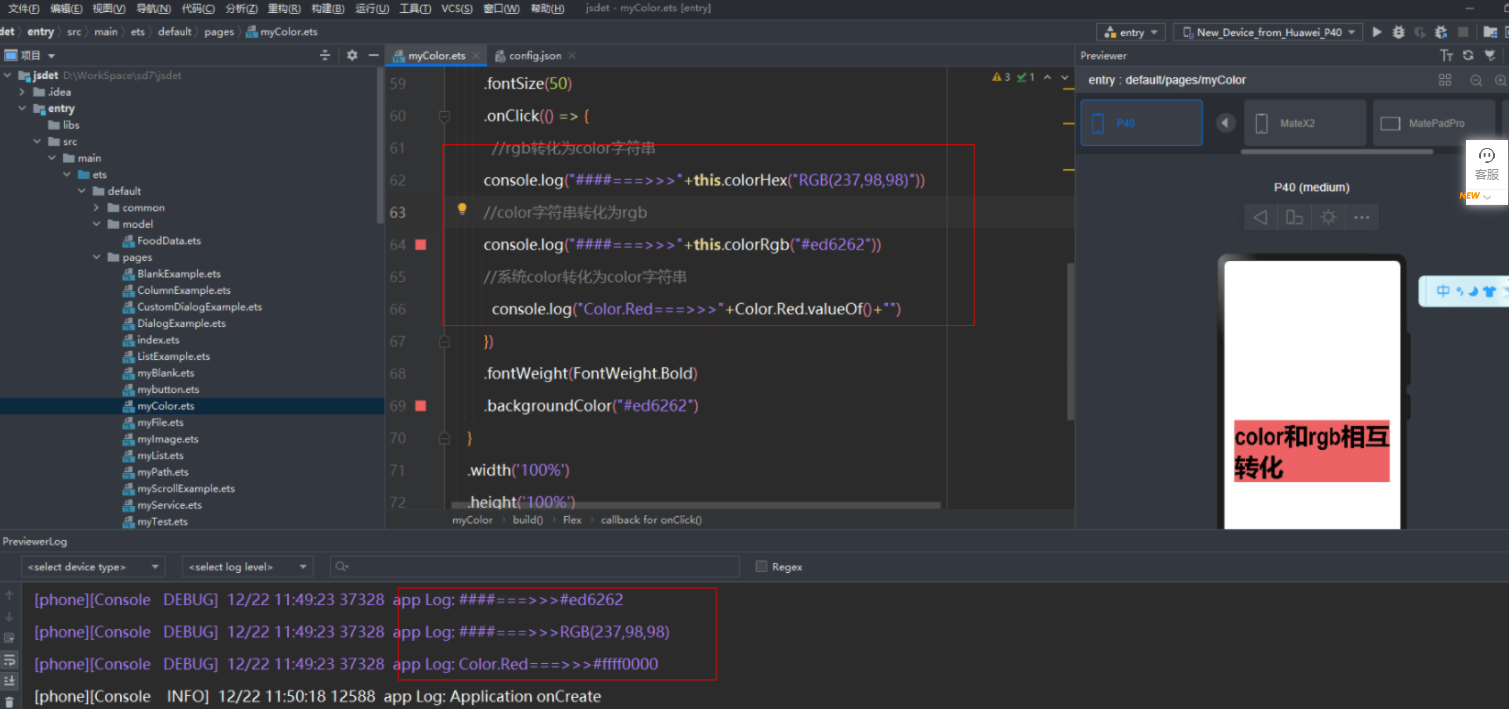Collapse the pages folder in tree

pyautogui.click(x=96, y=257)
